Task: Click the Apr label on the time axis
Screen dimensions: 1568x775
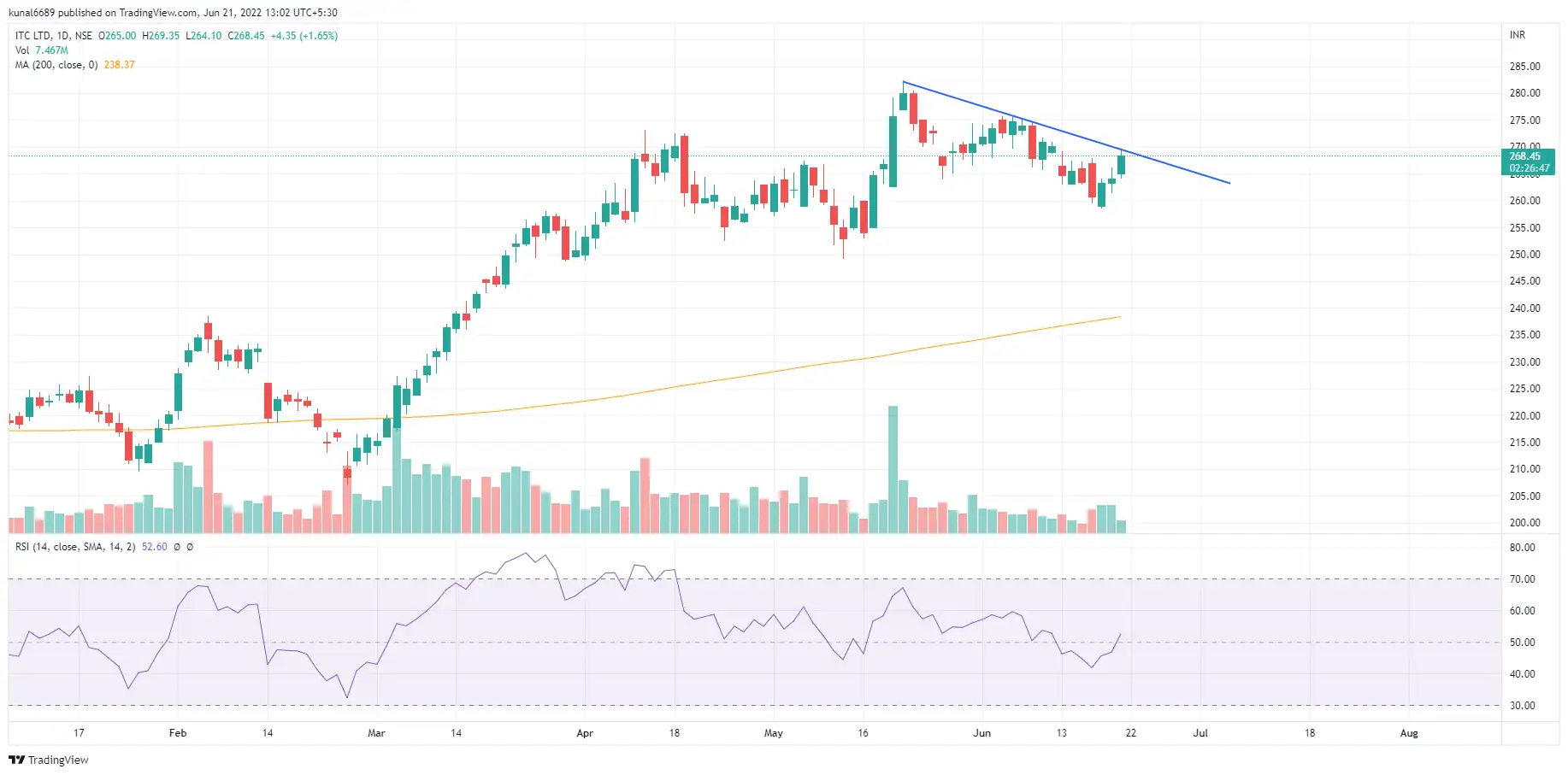Action: coord(585,733)
